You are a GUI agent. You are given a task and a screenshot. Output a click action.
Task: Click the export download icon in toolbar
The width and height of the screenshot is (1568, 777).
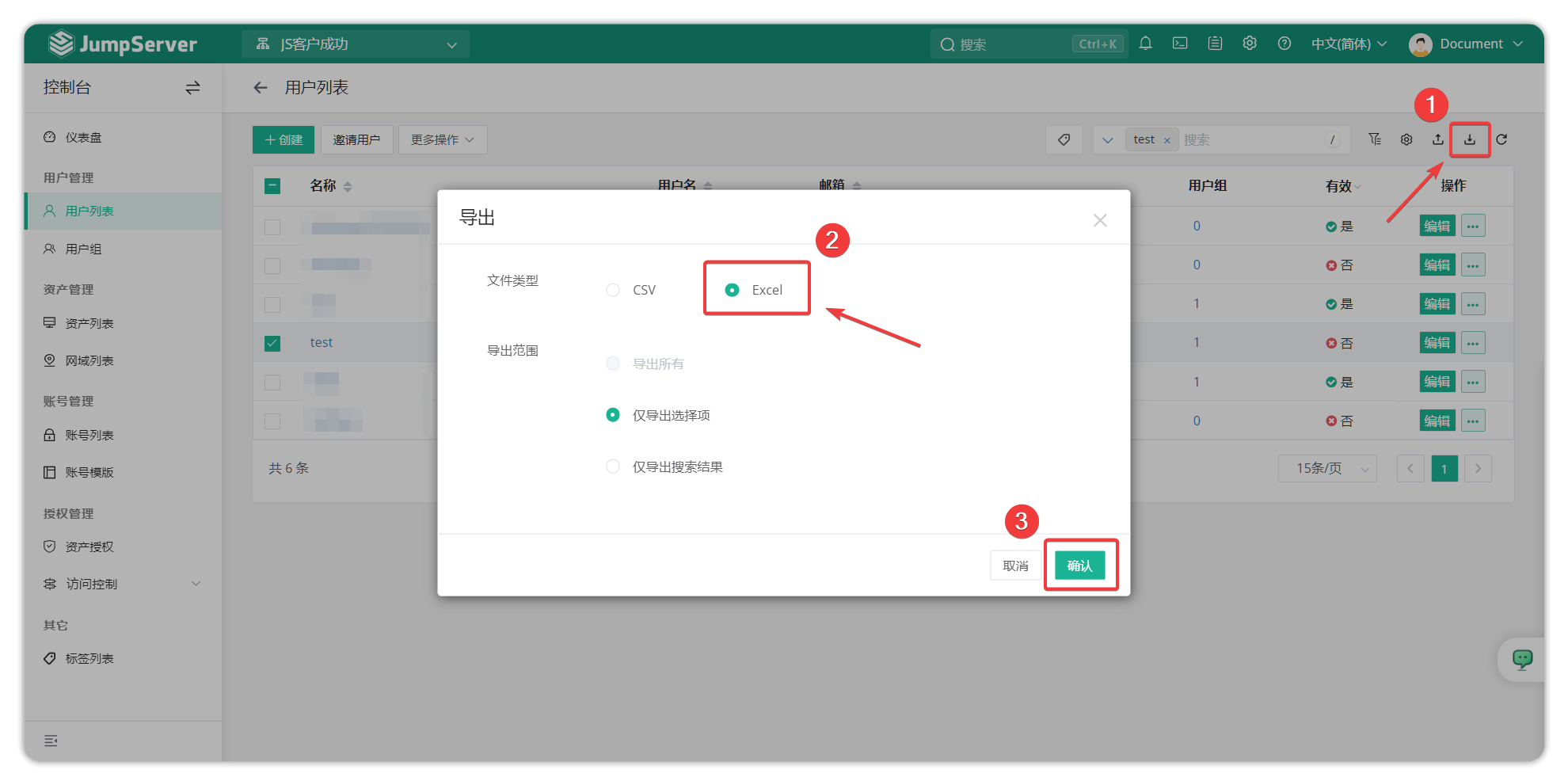(x=1470, y=139)
